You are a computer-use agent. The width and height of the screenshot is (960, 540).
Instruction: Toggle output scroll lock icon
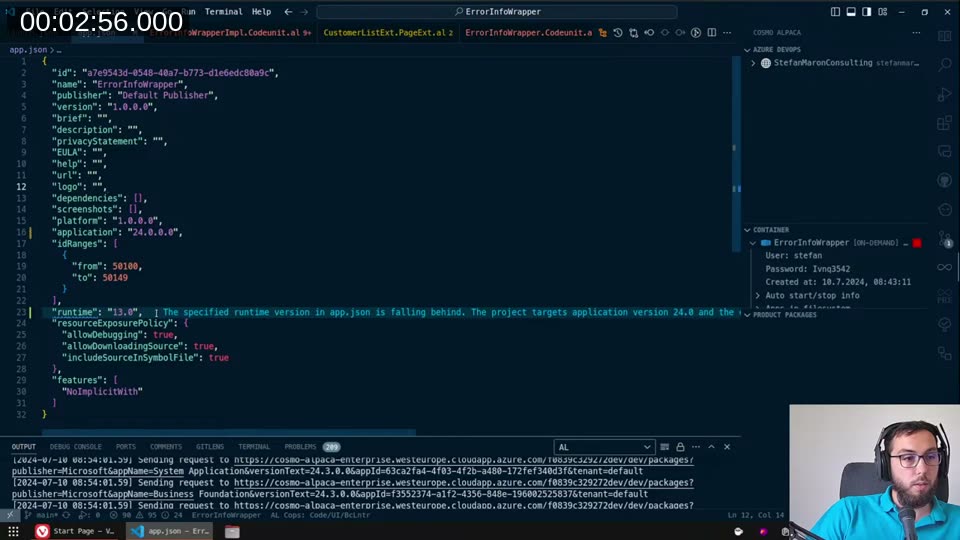coord(680,447)
